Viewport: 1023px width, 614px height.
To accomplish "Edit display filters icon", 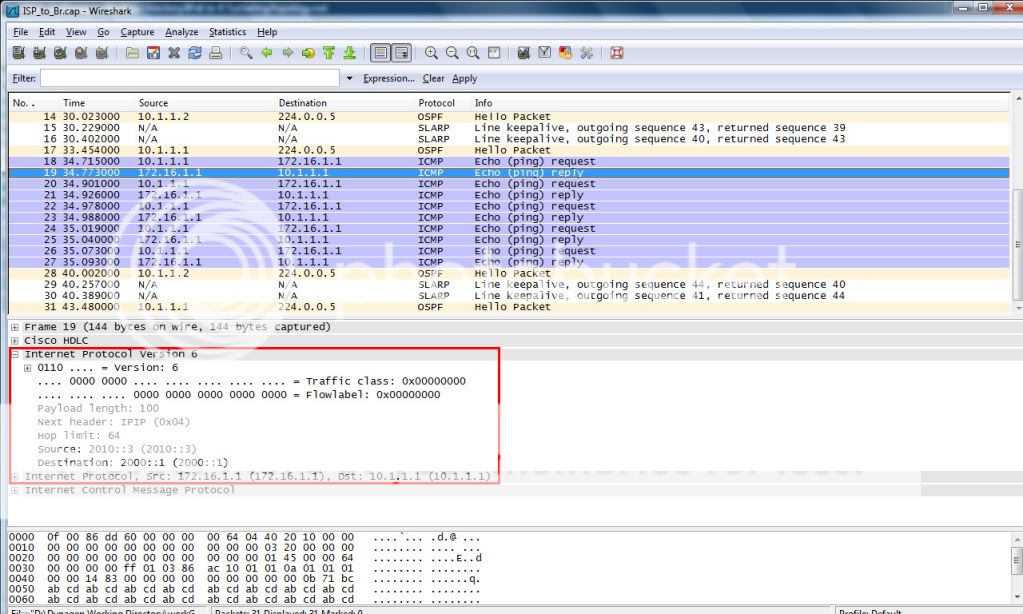I will (x=545, y=53).
